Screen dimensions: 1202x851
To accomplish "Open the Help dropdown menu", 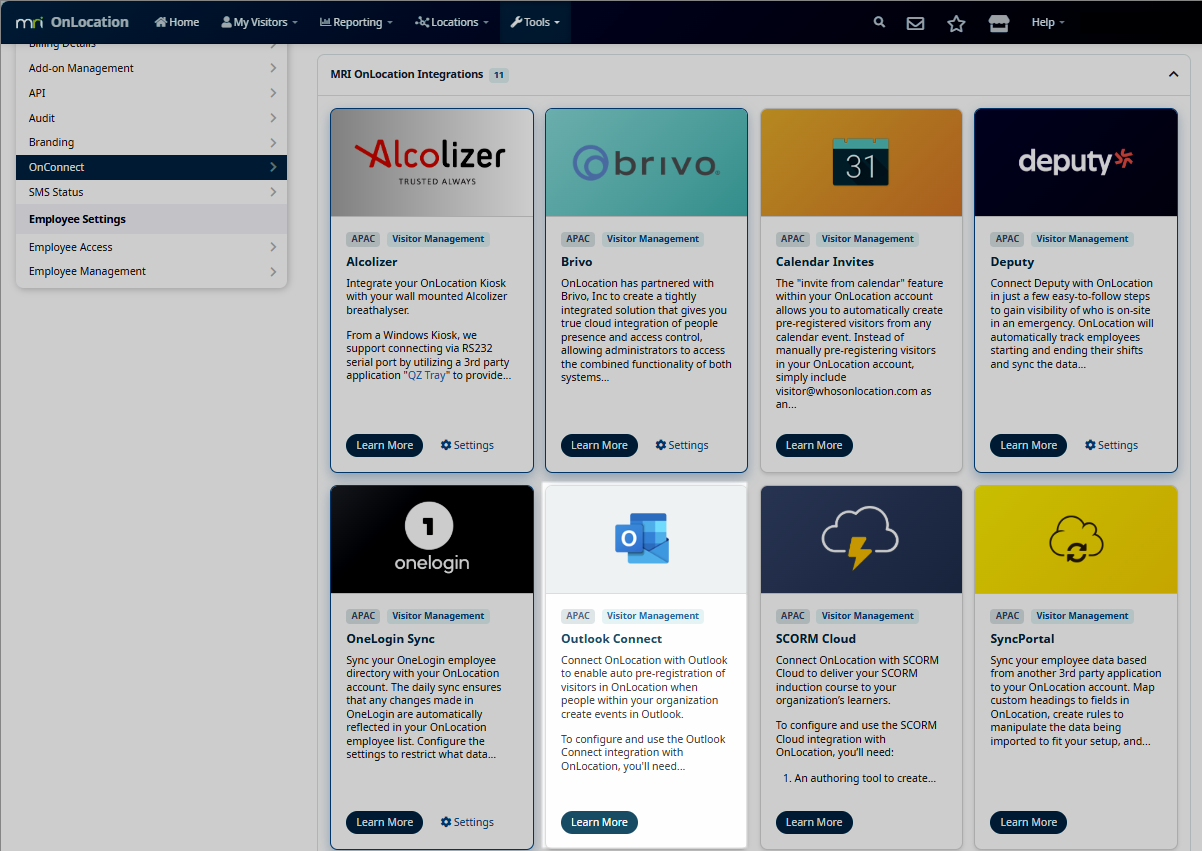I will pyautogui.click(x=1047, y=22).
